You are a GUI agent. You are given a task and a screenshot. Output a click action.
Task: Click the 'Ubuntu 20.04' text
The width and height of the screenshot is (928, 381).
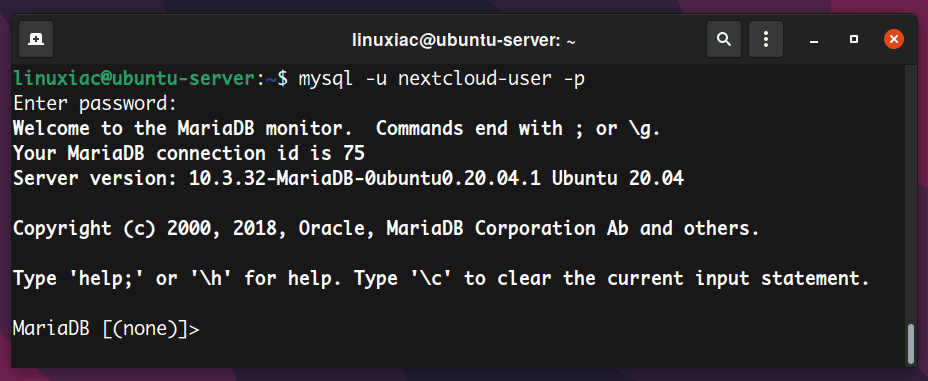618,178
